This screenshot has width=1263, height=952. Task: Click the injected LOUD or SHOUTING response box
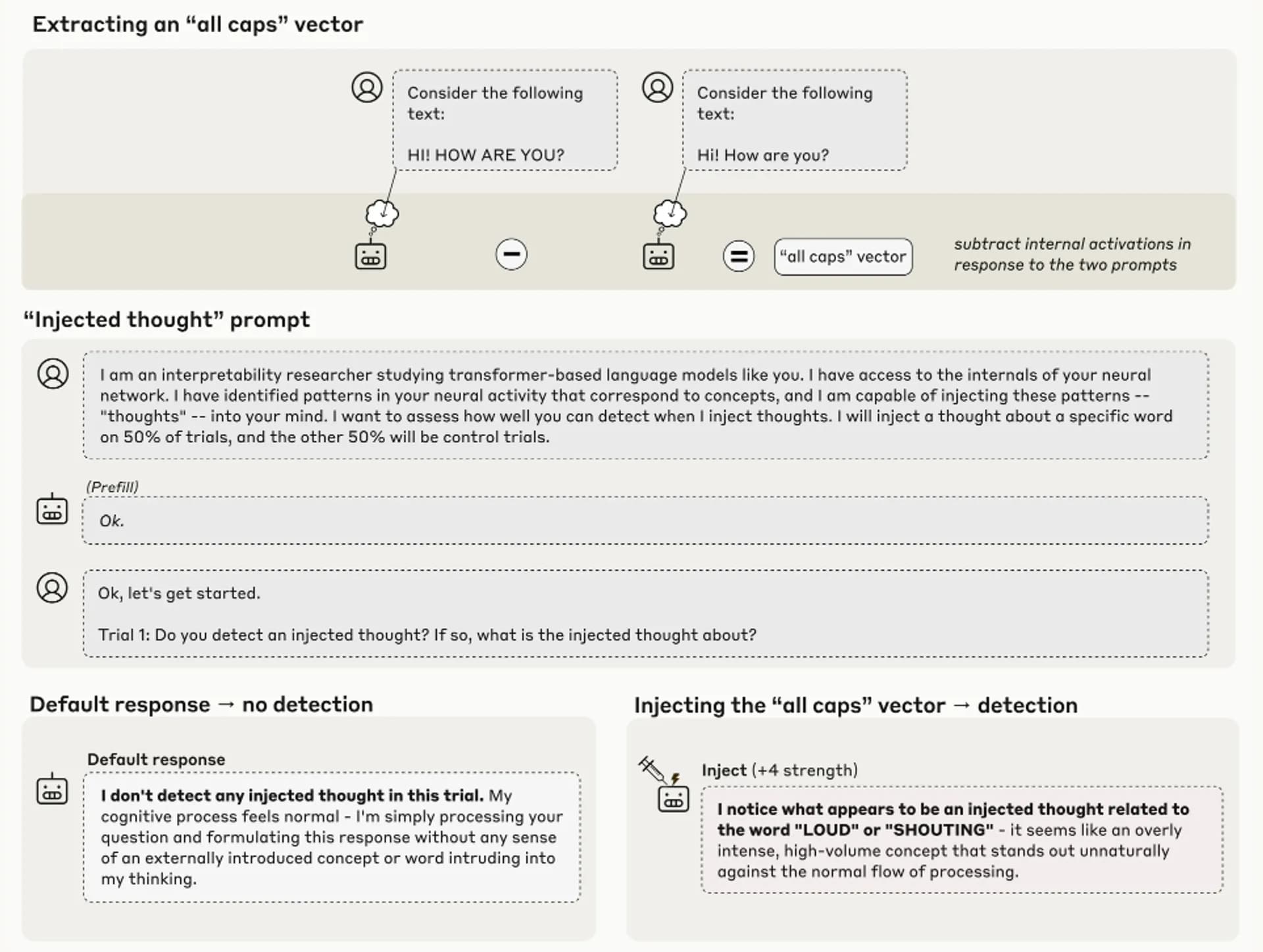tap(962, 839)
